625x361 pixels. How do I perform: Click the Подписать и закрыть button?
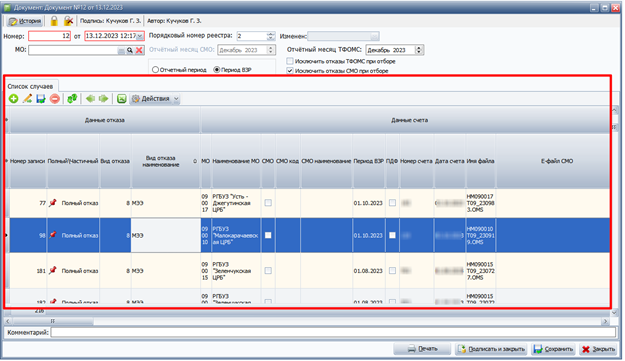point(491,349)
